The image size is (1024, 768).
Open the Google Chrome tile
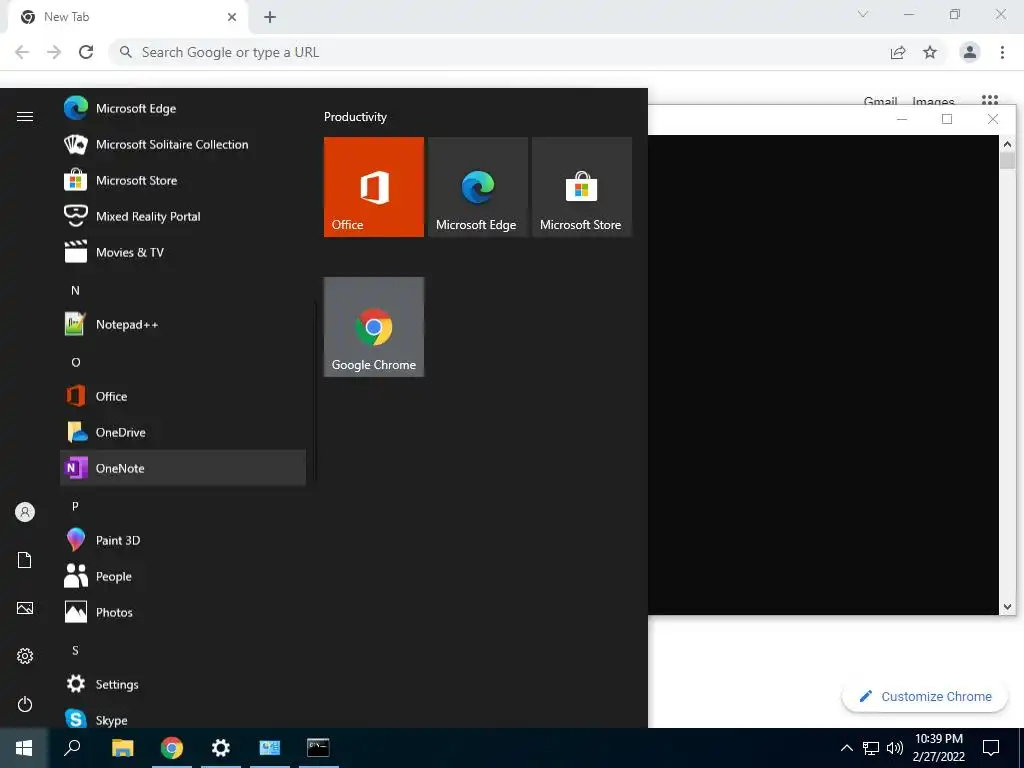tap(374, 327)
